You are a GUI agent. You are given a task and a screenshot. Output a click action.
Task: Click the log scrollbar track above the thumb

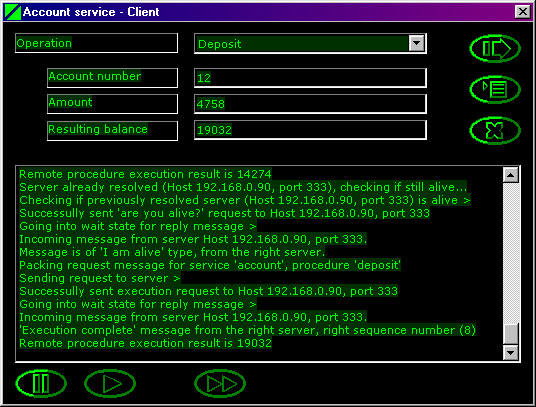click(x=511, y=252)
